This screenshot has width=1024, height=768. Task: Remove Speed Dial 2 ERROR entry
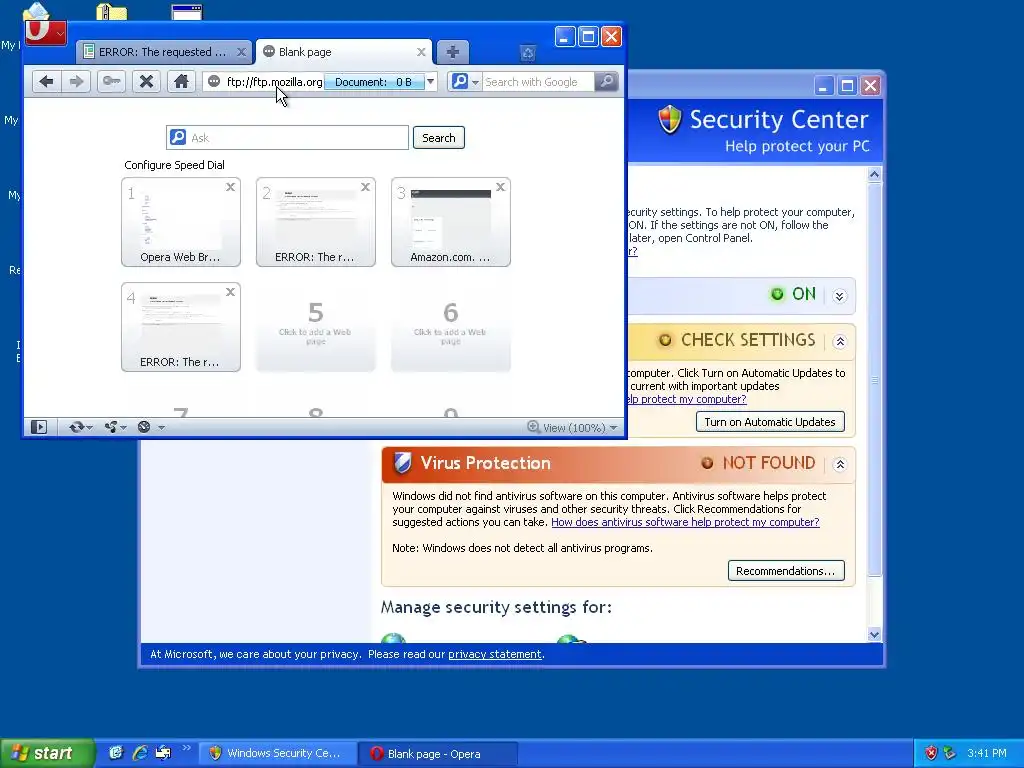coord(366,187)
